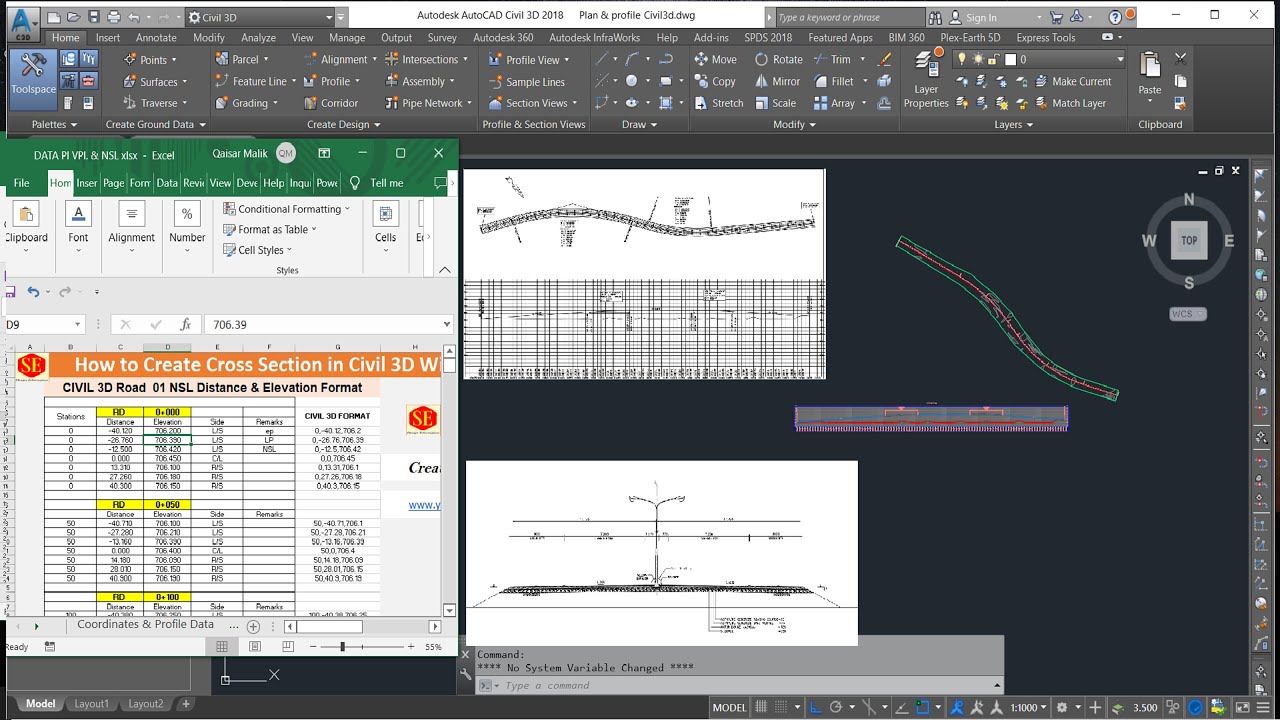Click the Cut scissors icon in Clipboard

click(x=1181, y=60)
